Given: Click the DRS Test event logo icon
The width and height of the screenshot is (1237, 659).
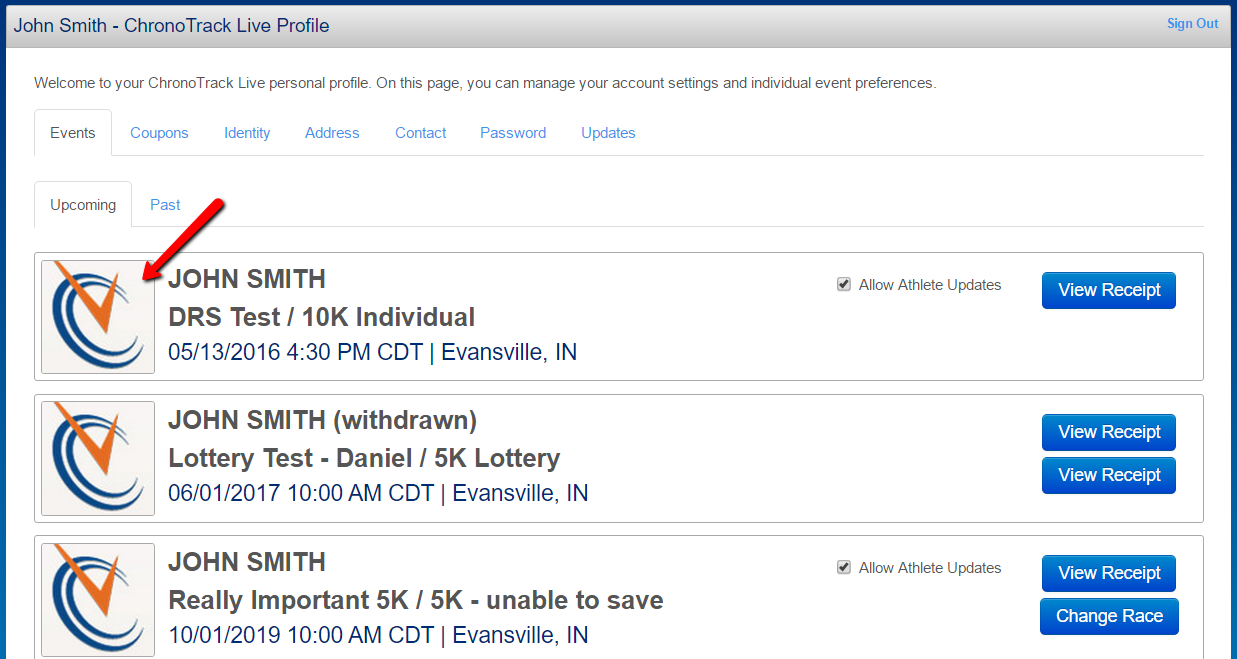Looking at the screenshot, I should tap(98, 317).
